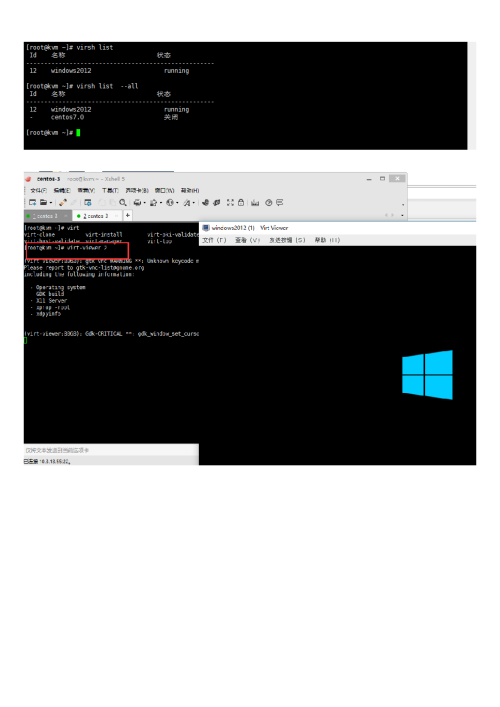Click the Print icon in Xshell toolbar

(137, 202)
